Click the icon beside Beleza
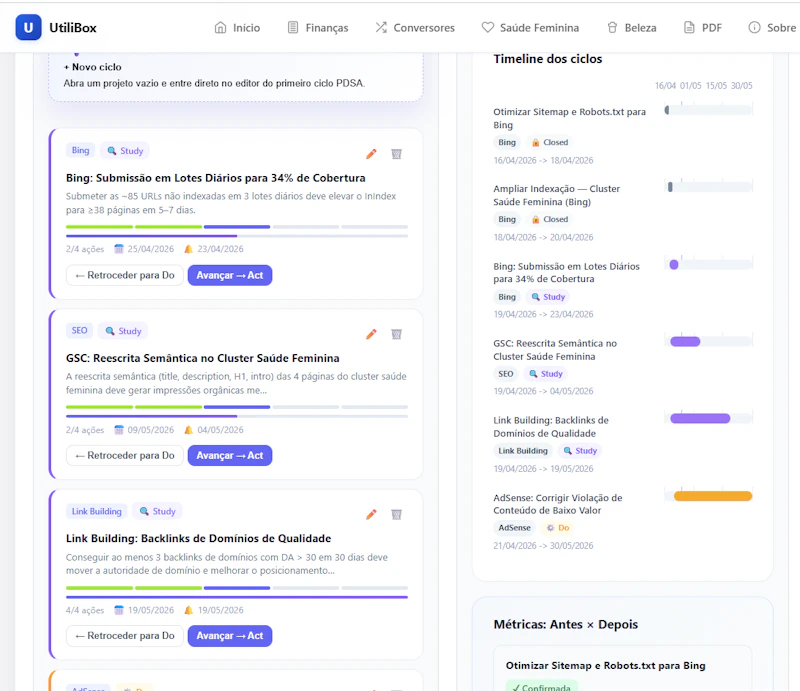Image resolution: width=800 pixels, height=691 pixels. (x=612, y=28)
